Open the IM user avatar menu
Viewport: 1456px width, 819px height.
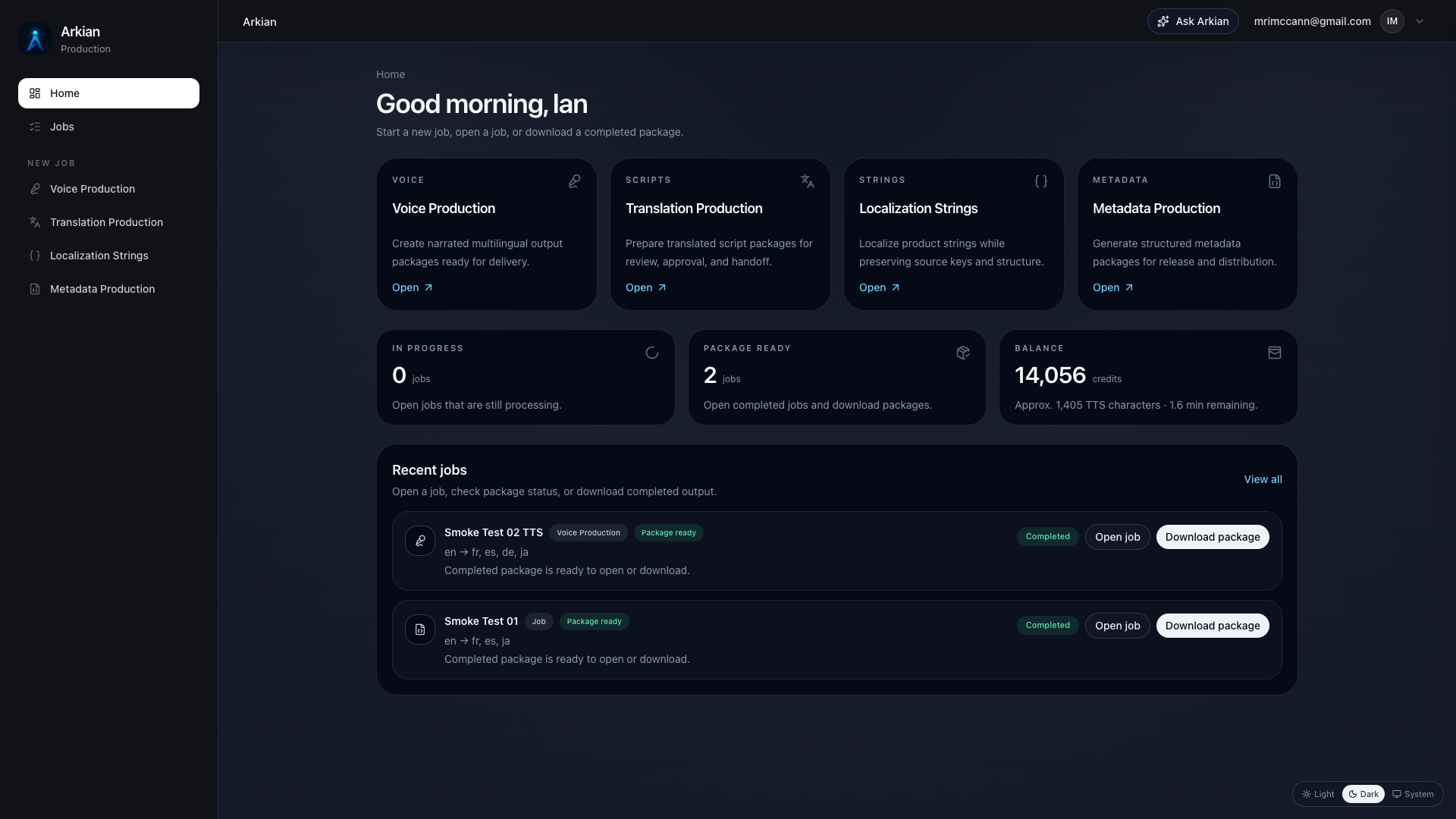(1392, 21)
